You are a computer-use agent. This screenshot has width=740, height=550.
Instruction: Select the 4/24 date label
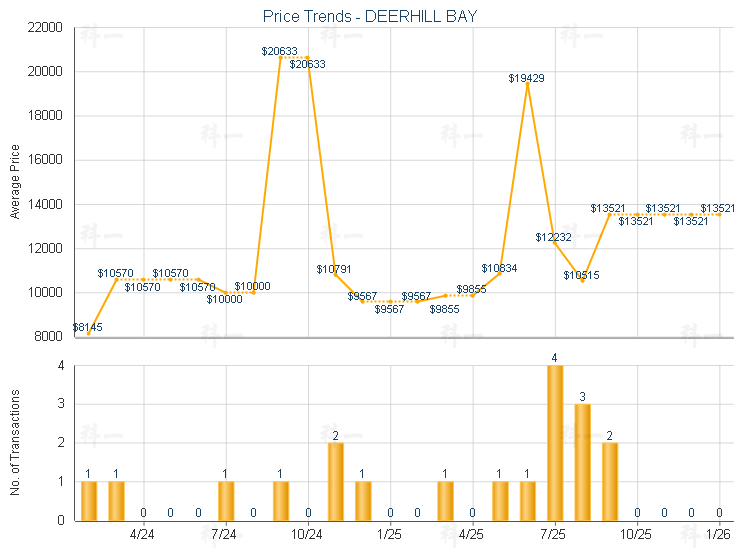(144, 535)
